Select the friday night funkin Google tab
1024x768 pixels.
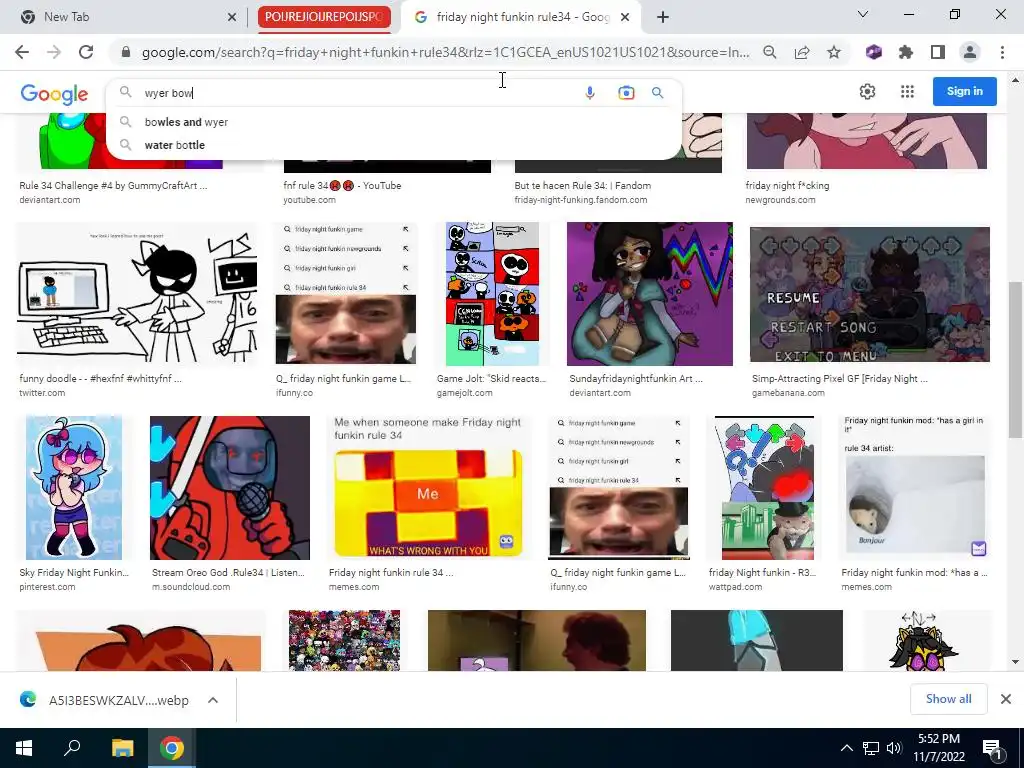[x=520, y=17]
